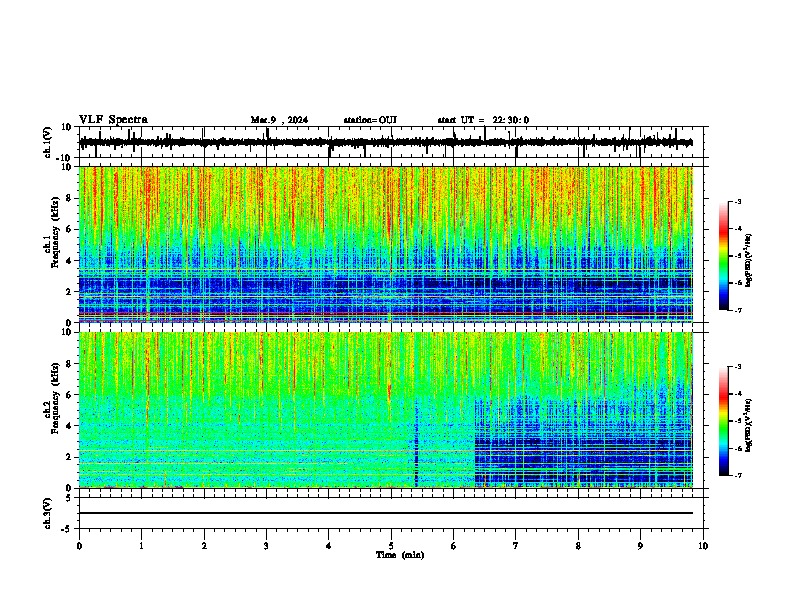
Task: Click time axis tick label "7"
Action: click(516, 546)
